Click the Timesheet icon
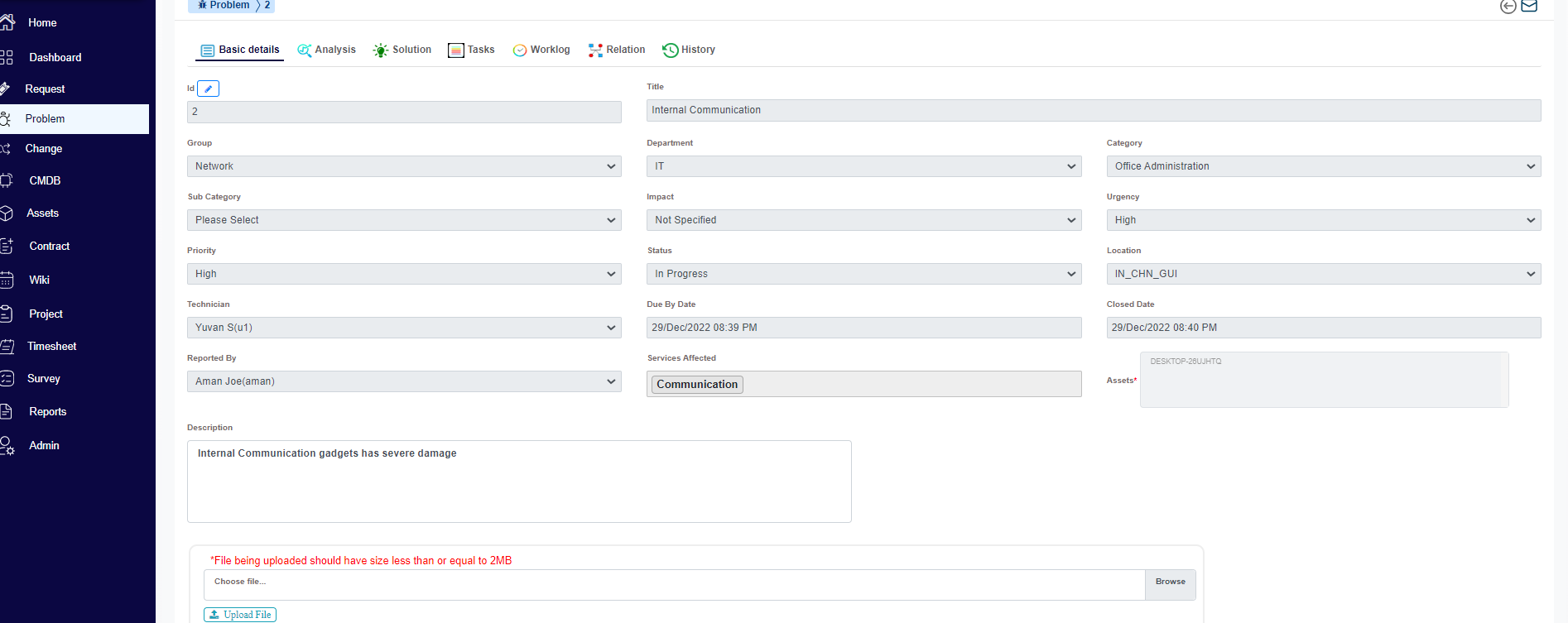This screenshot has height=623, width=1568. coord(7,347)
